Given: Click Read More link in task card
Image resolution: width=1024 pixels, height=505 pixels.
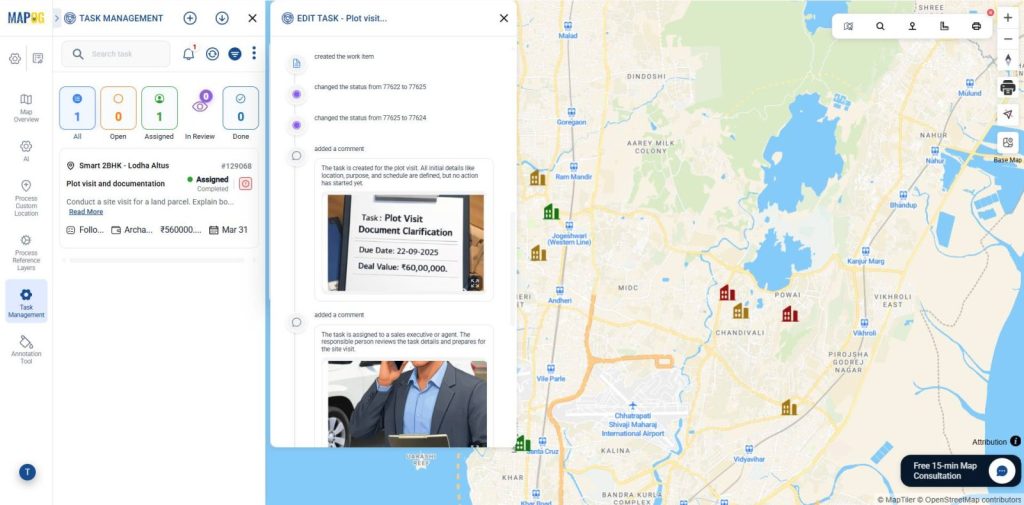Looking at the screenshot, I should click(86, 212).
